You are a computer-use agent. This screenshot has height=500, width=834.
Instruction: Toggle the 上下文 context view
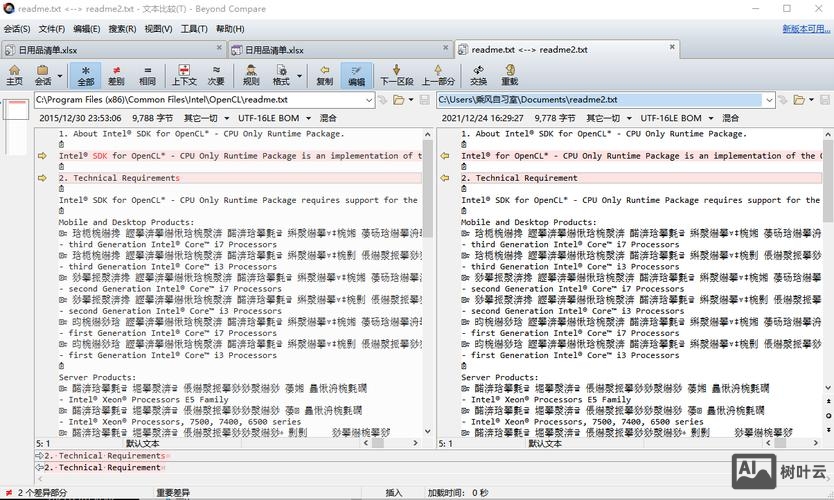(x=184, y=75)
